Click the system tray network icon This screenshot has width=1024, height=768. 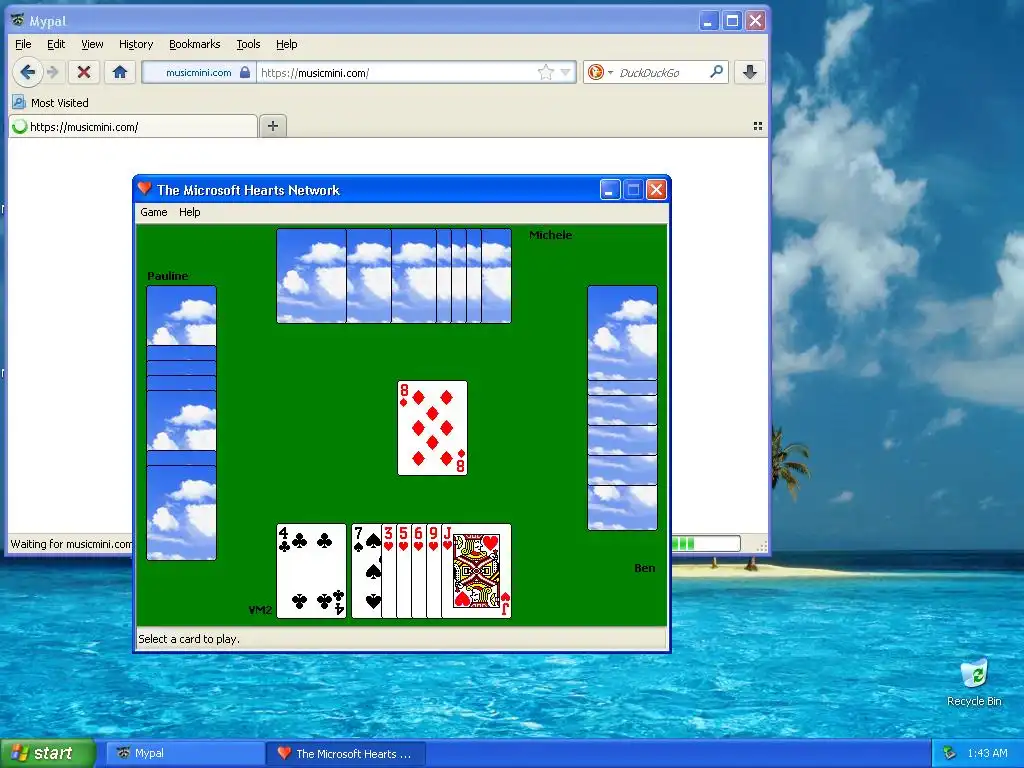tap(950, 754)
